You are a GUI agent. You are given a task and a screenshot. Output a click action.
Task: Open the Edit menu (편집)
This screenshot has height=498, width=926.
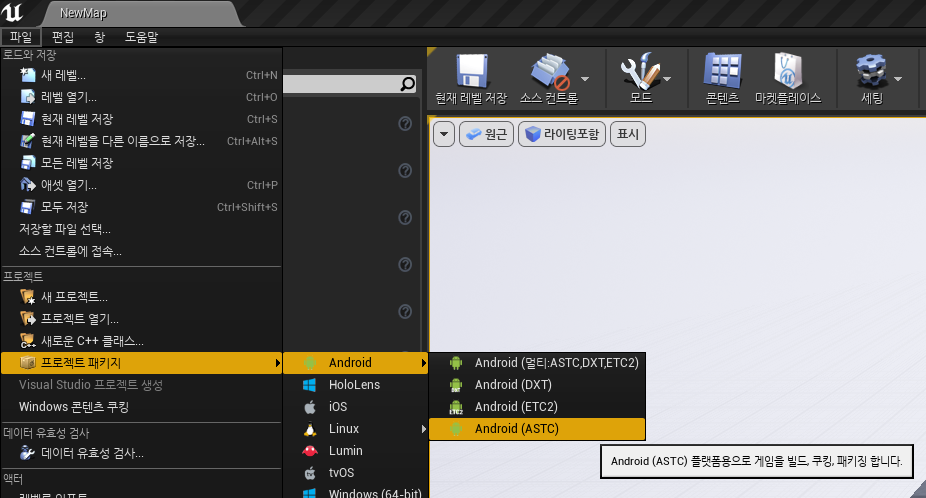pos(63,37)
